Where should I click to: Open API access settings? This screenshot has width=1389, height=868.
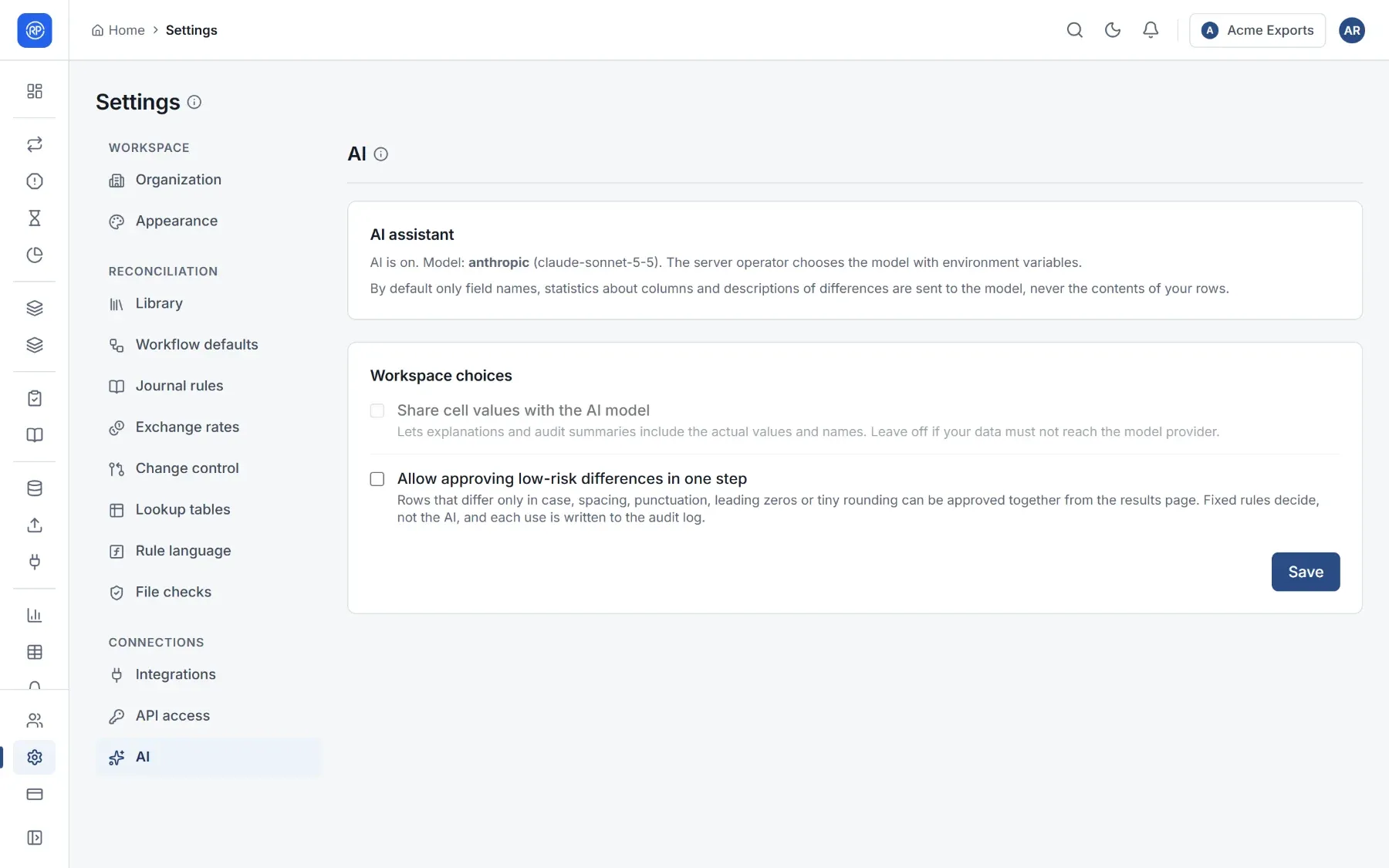click(x=208, y=716)
